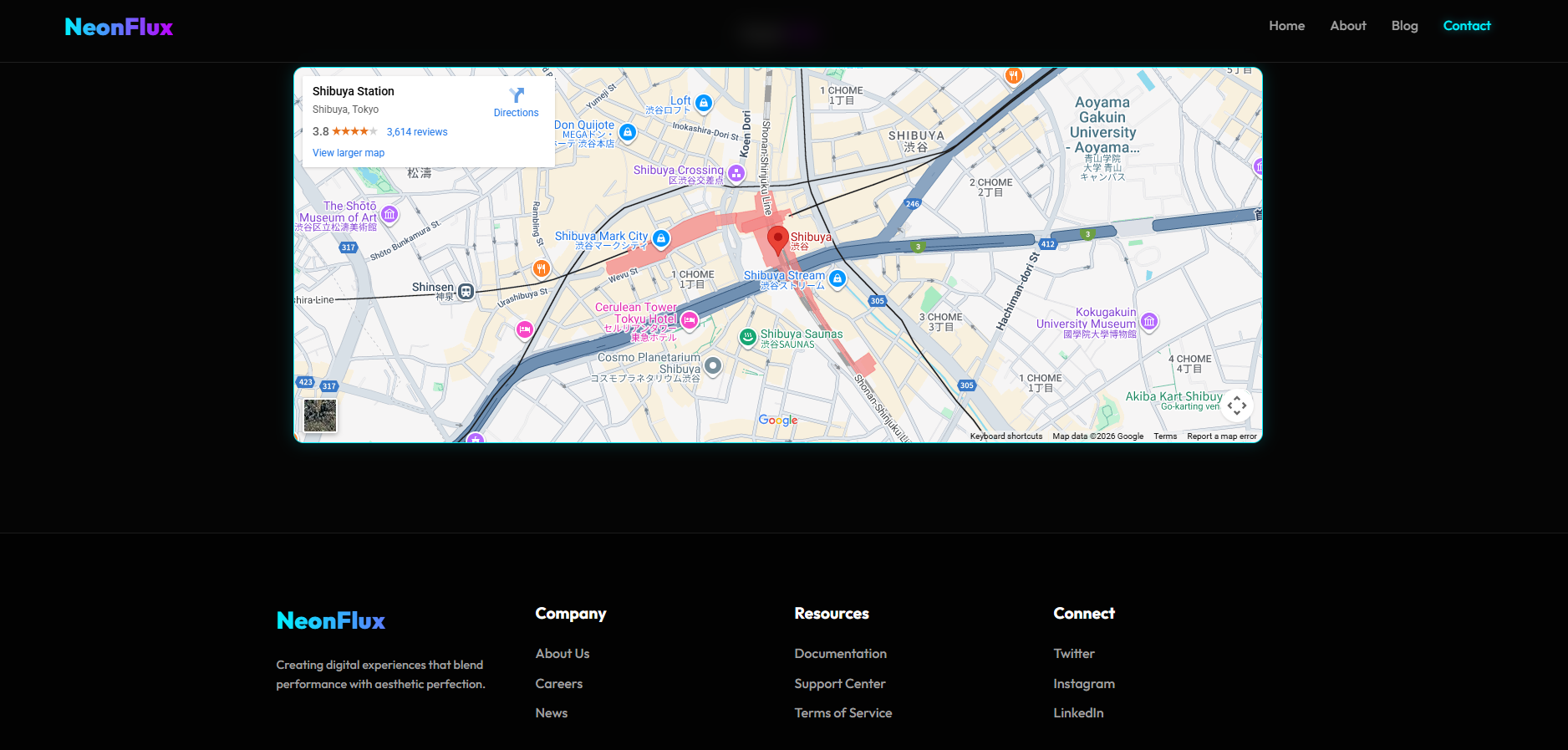The width and height of the screenshot is (1568, 750).
Task: Click the NeonFlux logo in header
Action: click(119, 27)
